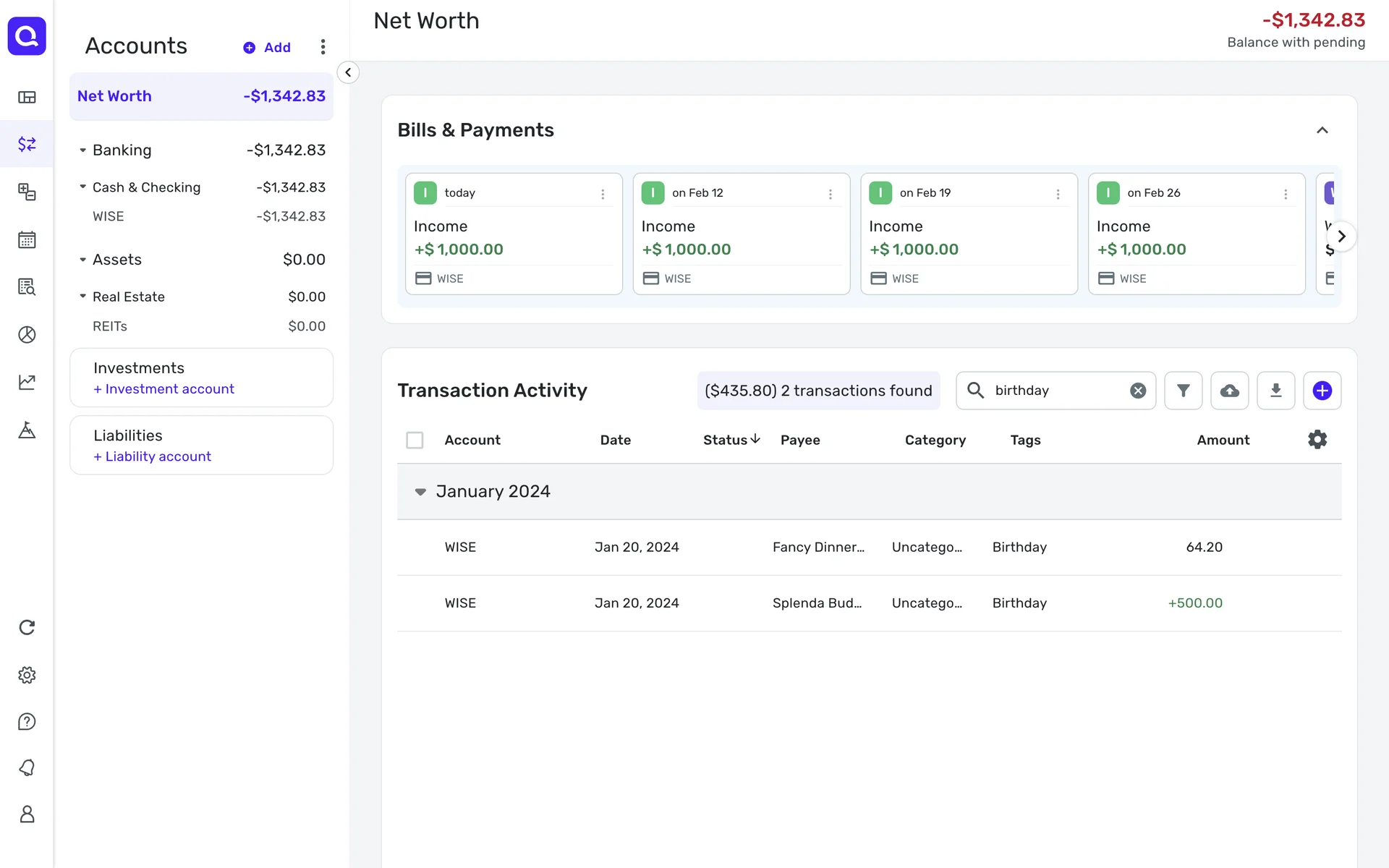Open the Accounts three-dot menu

coord(323,47)
